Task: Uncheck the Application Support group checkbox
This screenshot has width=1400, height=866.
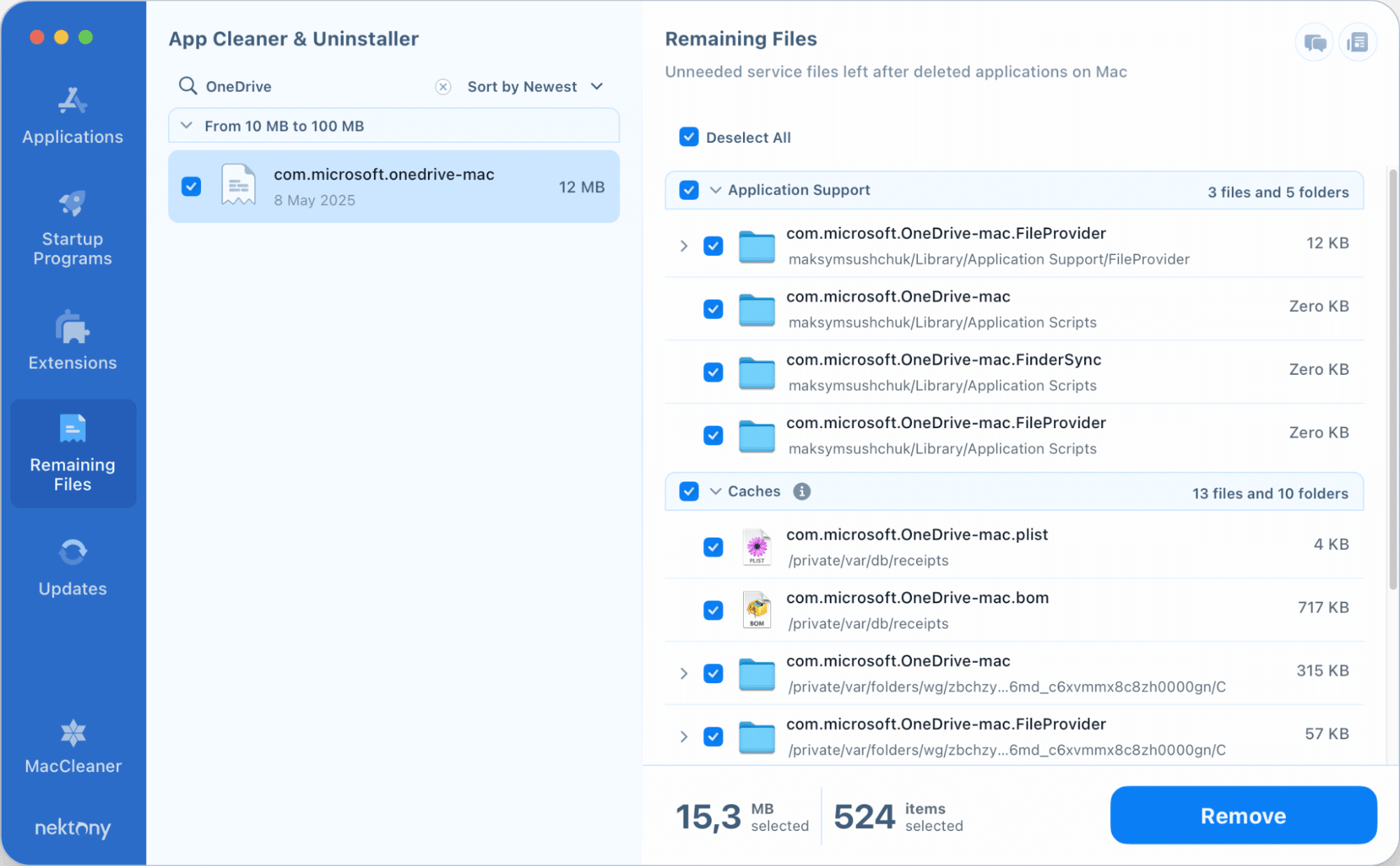Action: point(689,190)
